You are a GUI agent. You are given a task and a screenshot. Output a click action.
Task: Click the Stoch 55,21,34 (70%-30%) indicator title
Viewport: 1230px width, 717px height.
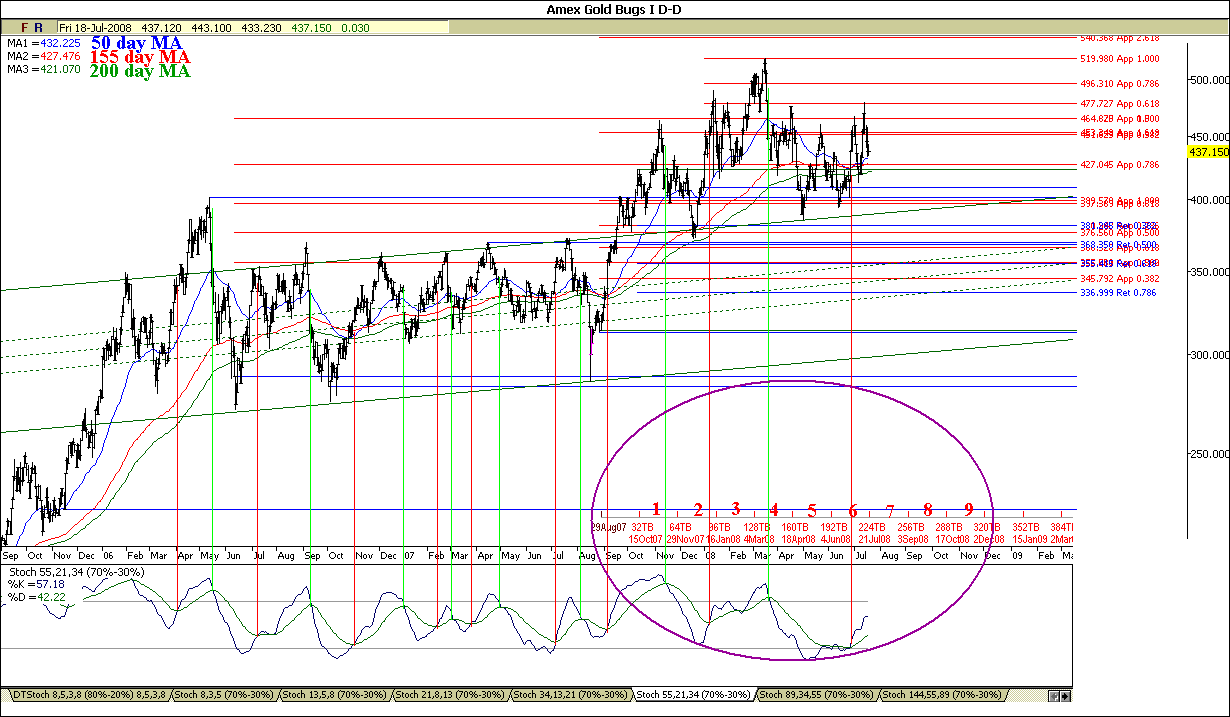pos(76,572)
